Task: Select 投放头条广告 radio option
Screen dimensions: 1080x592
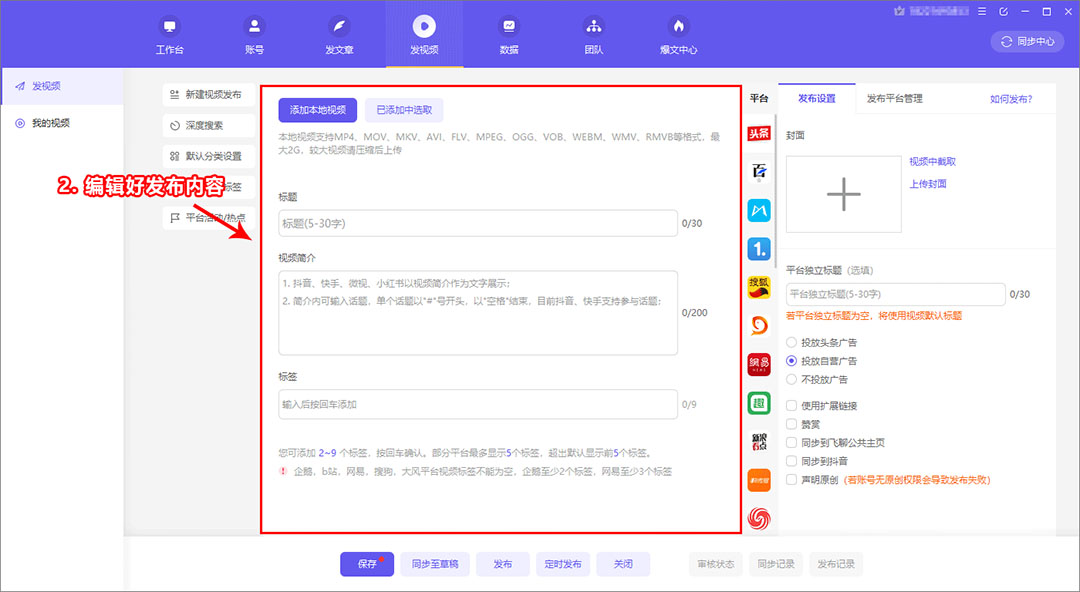Action: pos(792,342)
